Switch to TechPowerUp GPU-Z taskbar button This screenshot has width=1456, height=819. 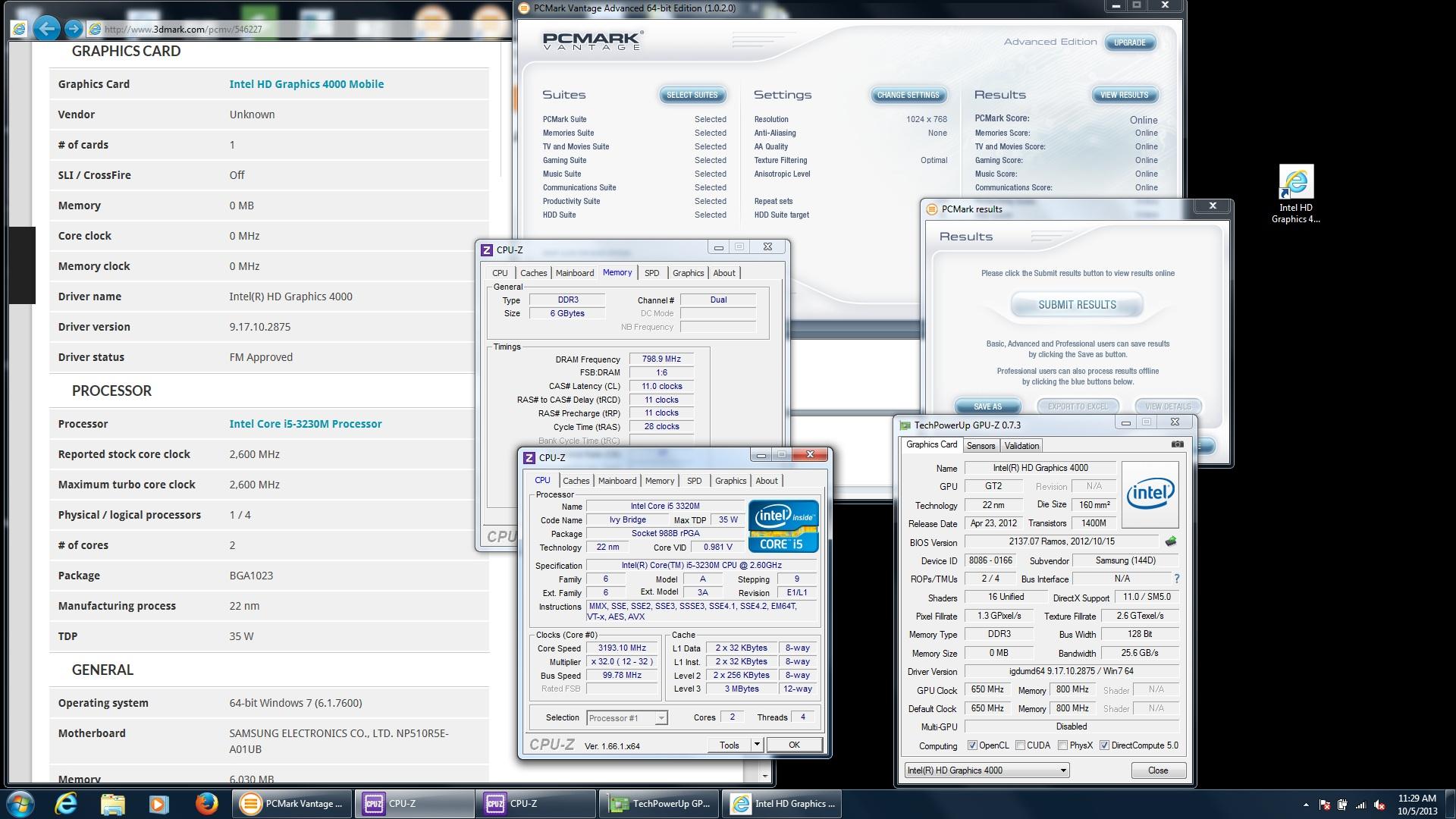click(x=659, y=804)
